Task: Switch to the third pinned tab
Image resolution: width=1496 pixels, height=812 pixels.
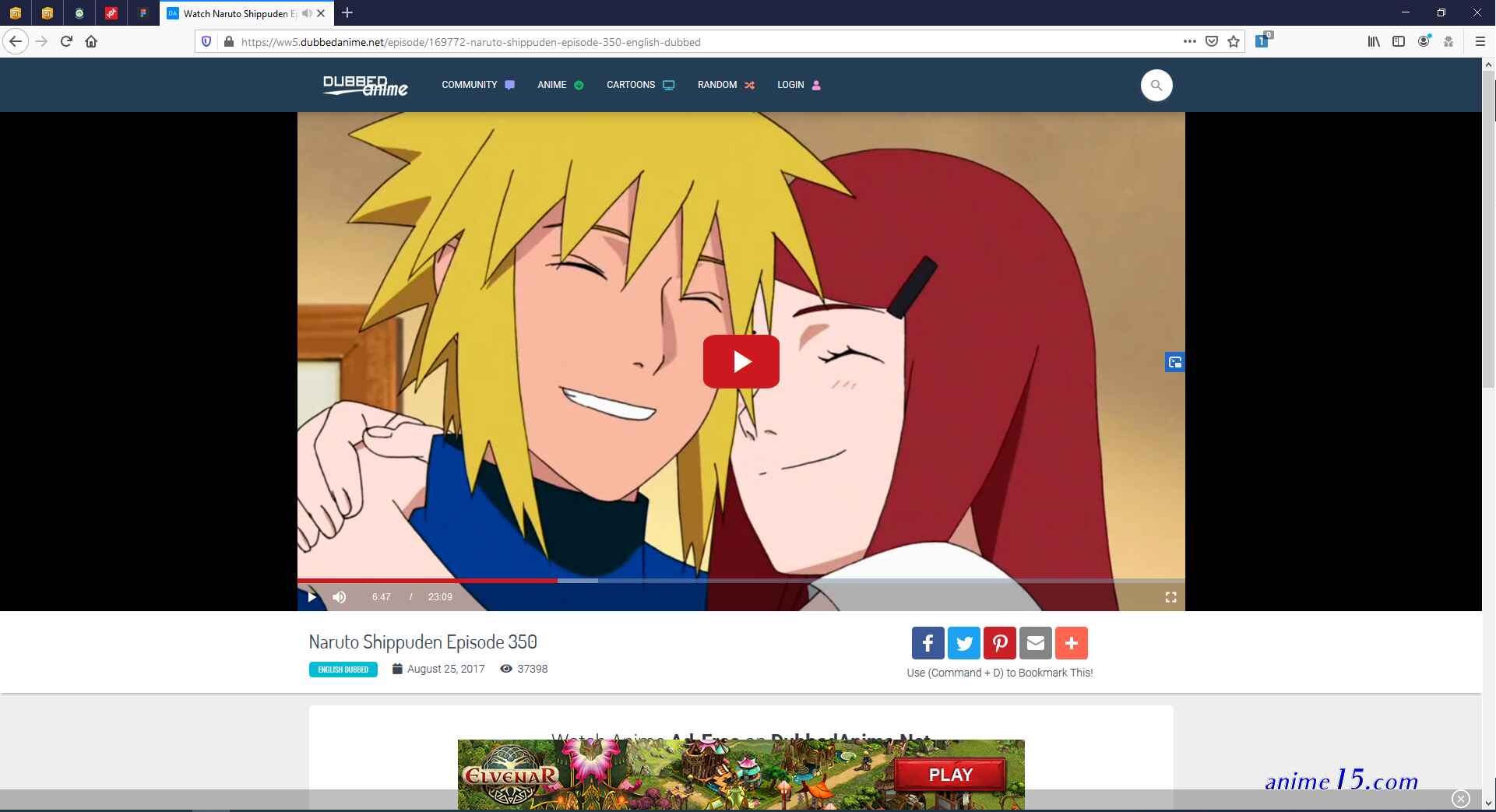Action: click(79, 13)
